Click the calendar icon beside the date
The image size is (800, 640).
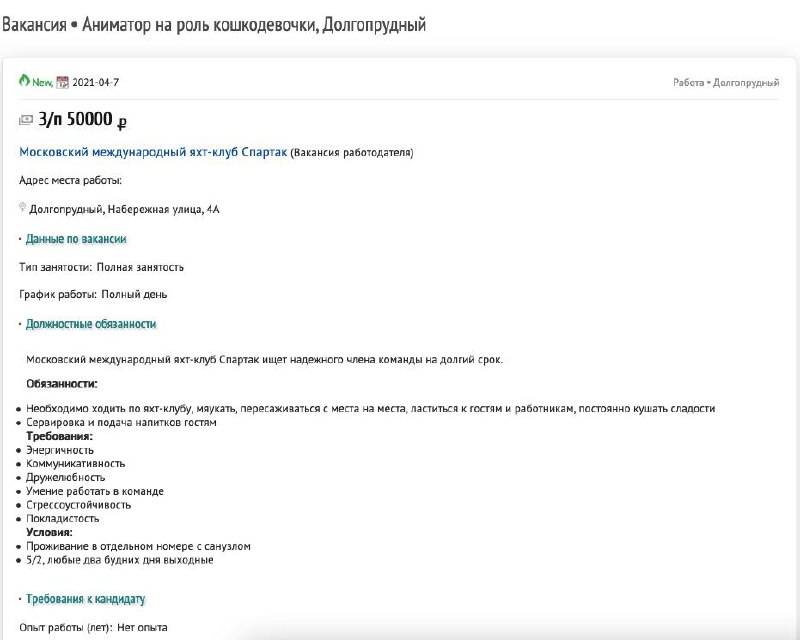point(62,82)
